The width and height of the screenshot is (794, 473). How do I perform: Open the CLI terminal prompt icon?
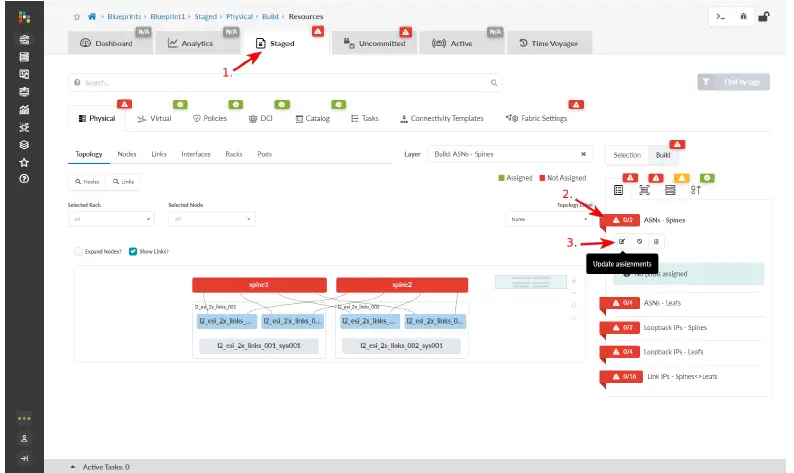[720, 17]
